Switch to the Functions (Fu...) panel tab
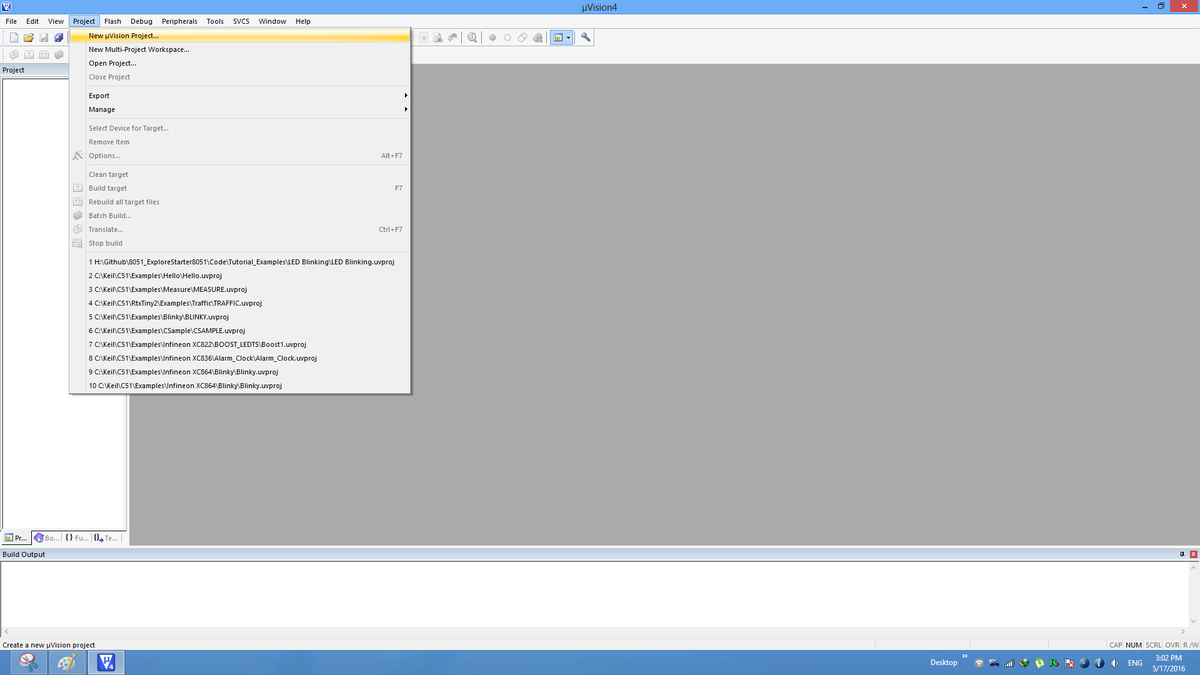Viewport: 1200px width, 675px height. click(x=76, y=538)
